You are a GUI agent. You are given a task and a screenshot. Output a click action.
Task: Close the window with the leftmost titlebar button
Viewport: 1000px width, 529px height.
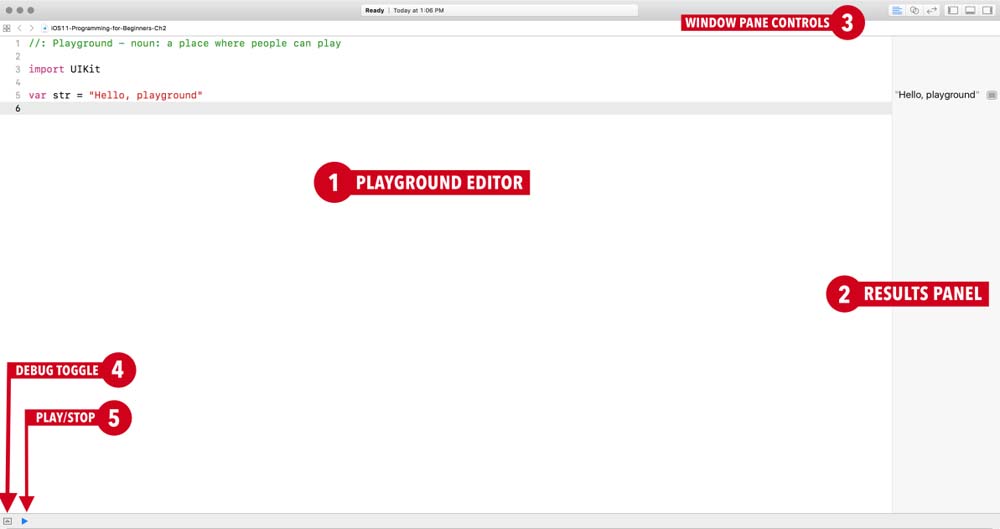9,10
